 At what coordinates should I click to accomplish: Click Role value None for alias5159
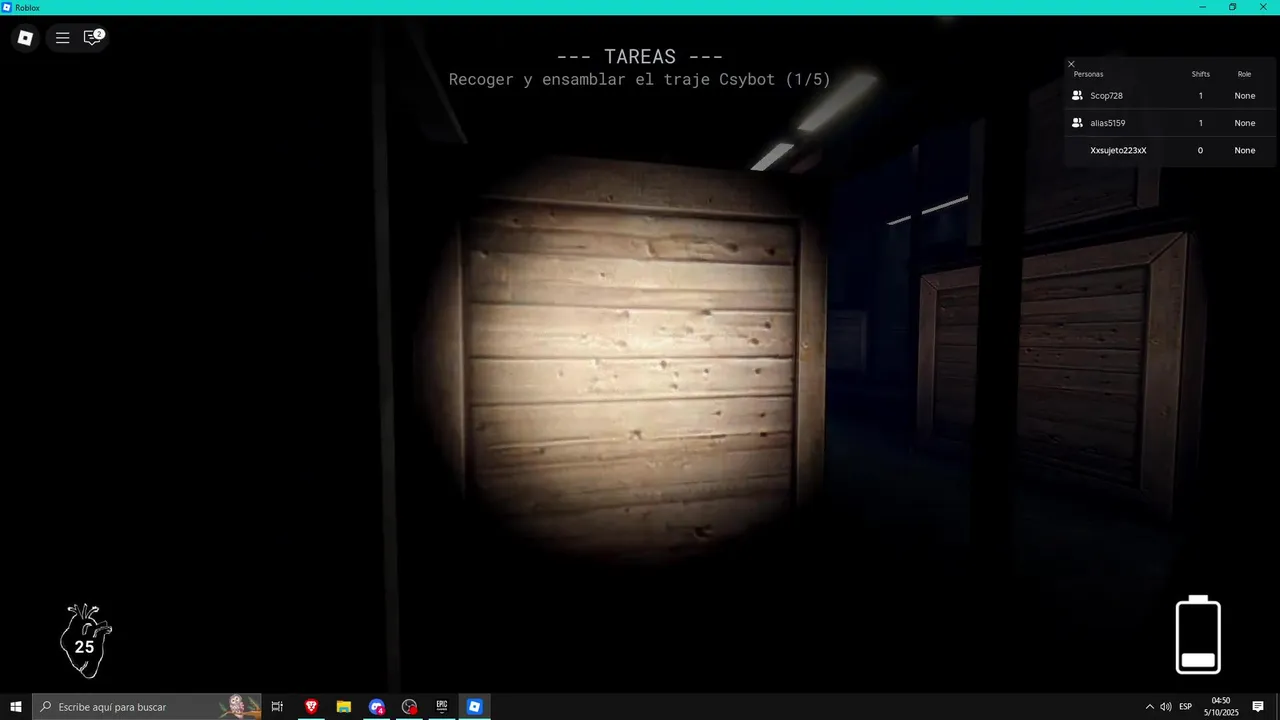point(1244,123)
